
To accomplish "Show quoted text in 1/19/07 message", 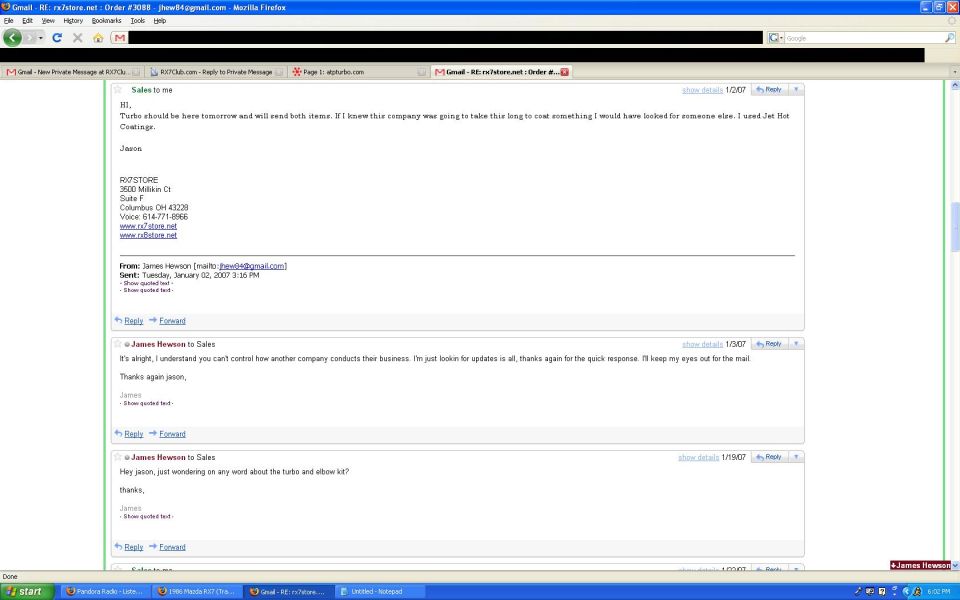I will point(146,517).
